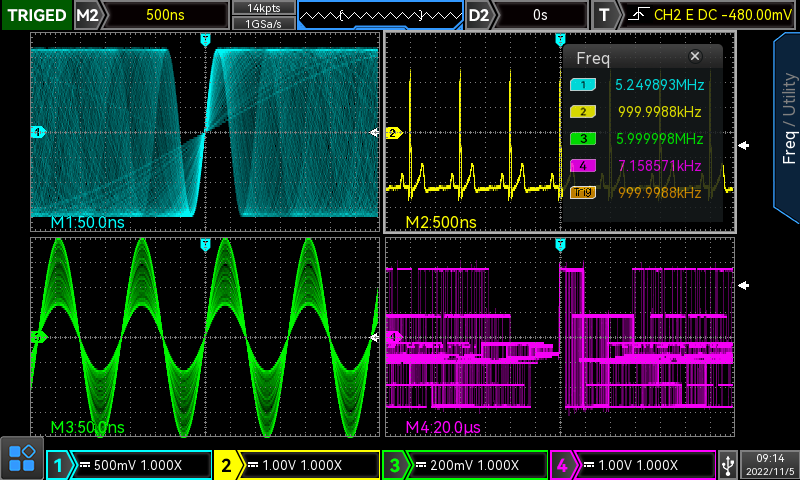The width and height of the screenshot is (800, 480).
Task: Tap the T trigger label
Action: coord(604,15)
